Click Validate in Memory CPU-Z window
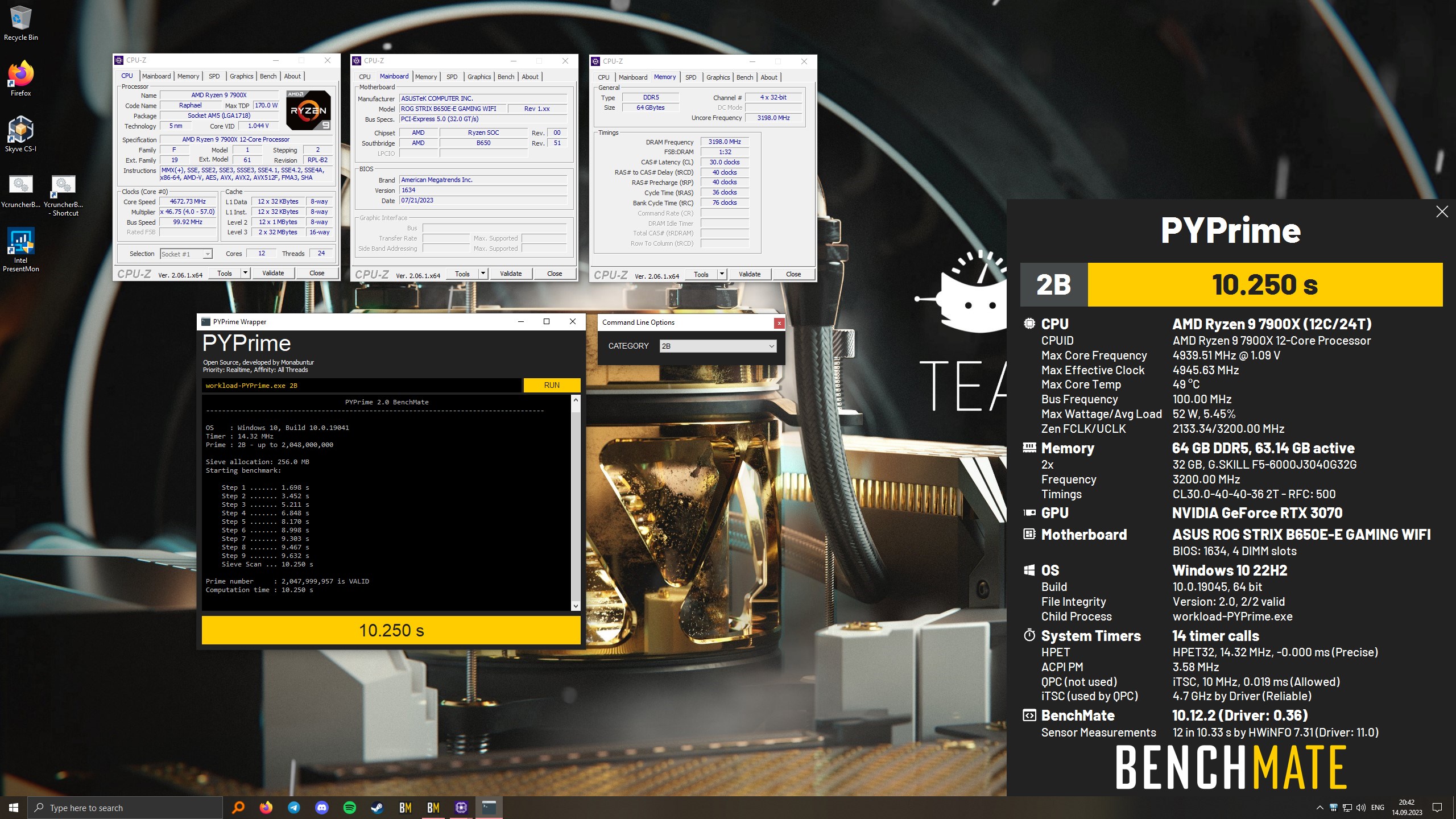The width and height of the screenshot is (1456, 819). [x=750, y=275]
